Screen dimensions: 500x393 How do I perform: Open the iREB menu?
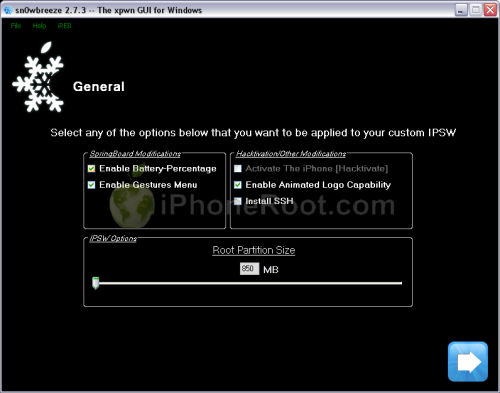[64, 26]
